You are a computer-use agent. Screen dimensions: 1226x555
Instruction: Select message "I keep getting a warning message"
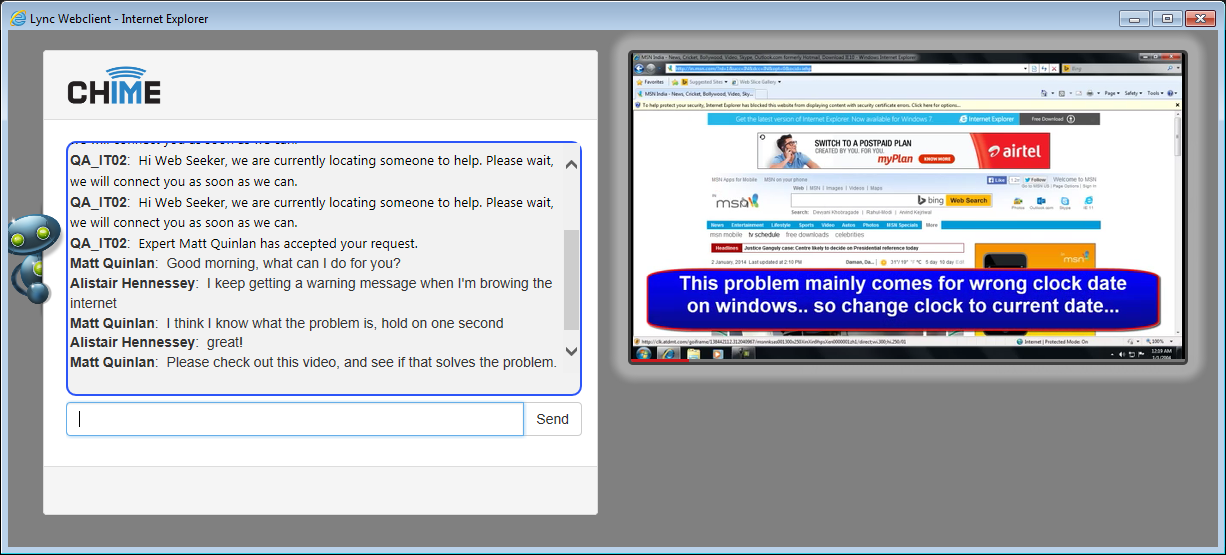click(x=311, y=293)
